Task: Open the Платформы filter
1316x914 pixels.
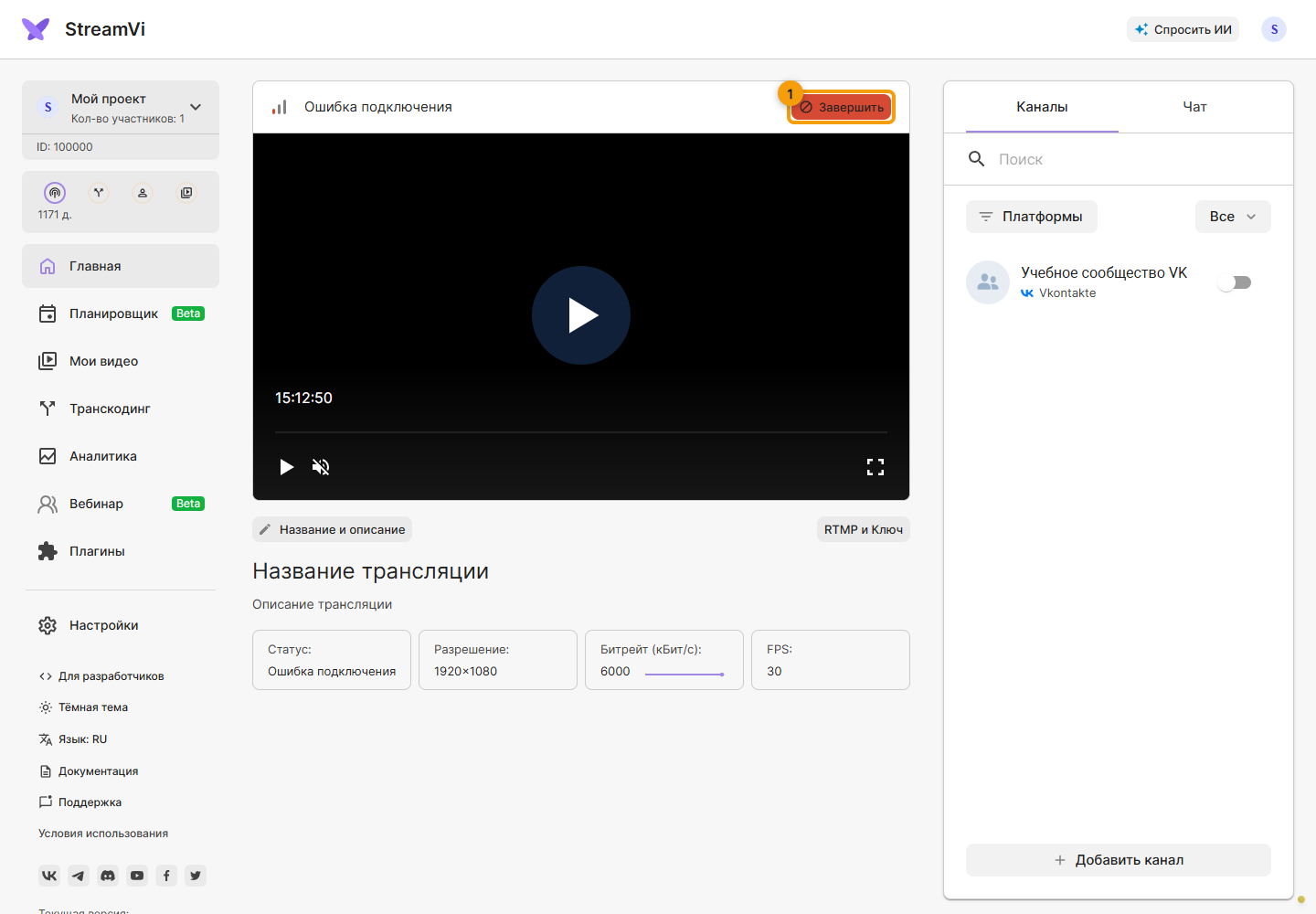Action: click(1032, 217)
